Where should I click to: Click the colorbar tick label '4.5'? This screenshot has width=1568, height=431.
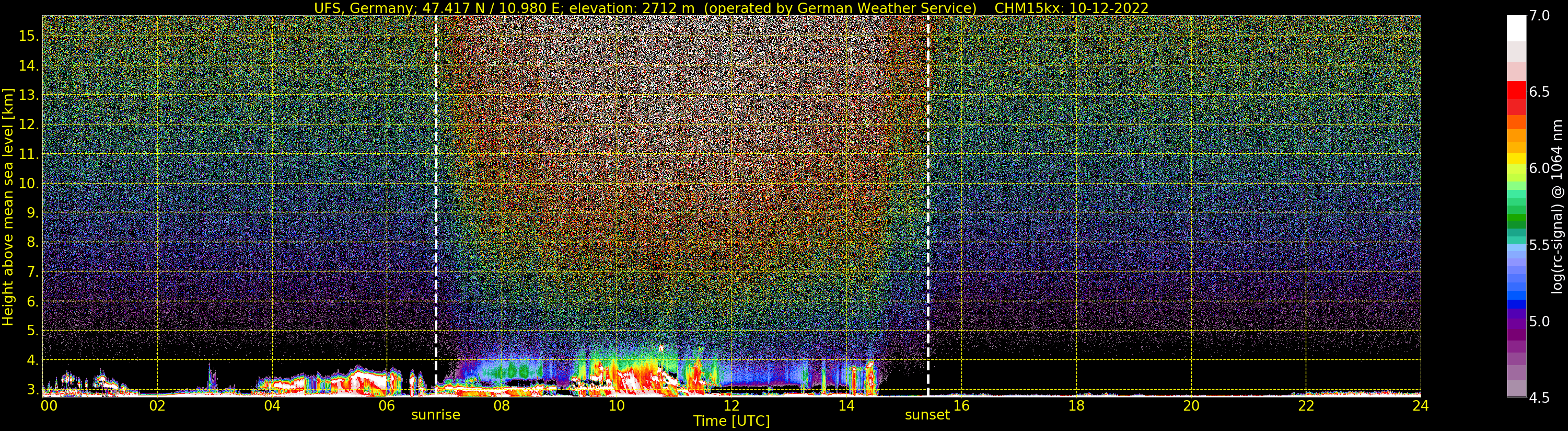(x=1540, y=398)
